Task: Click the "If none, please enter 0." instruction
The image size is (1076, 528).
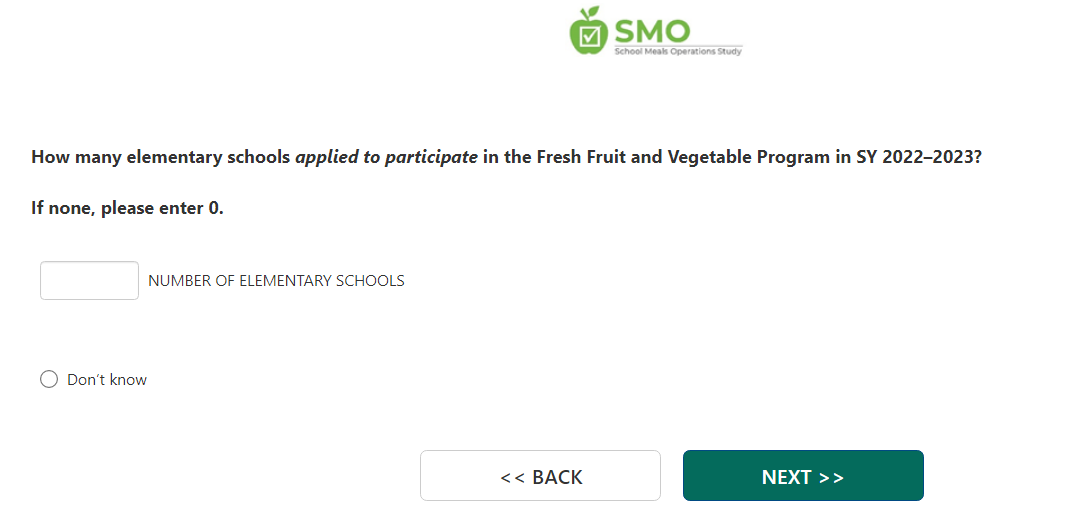Action: click(x=128, y=210)
